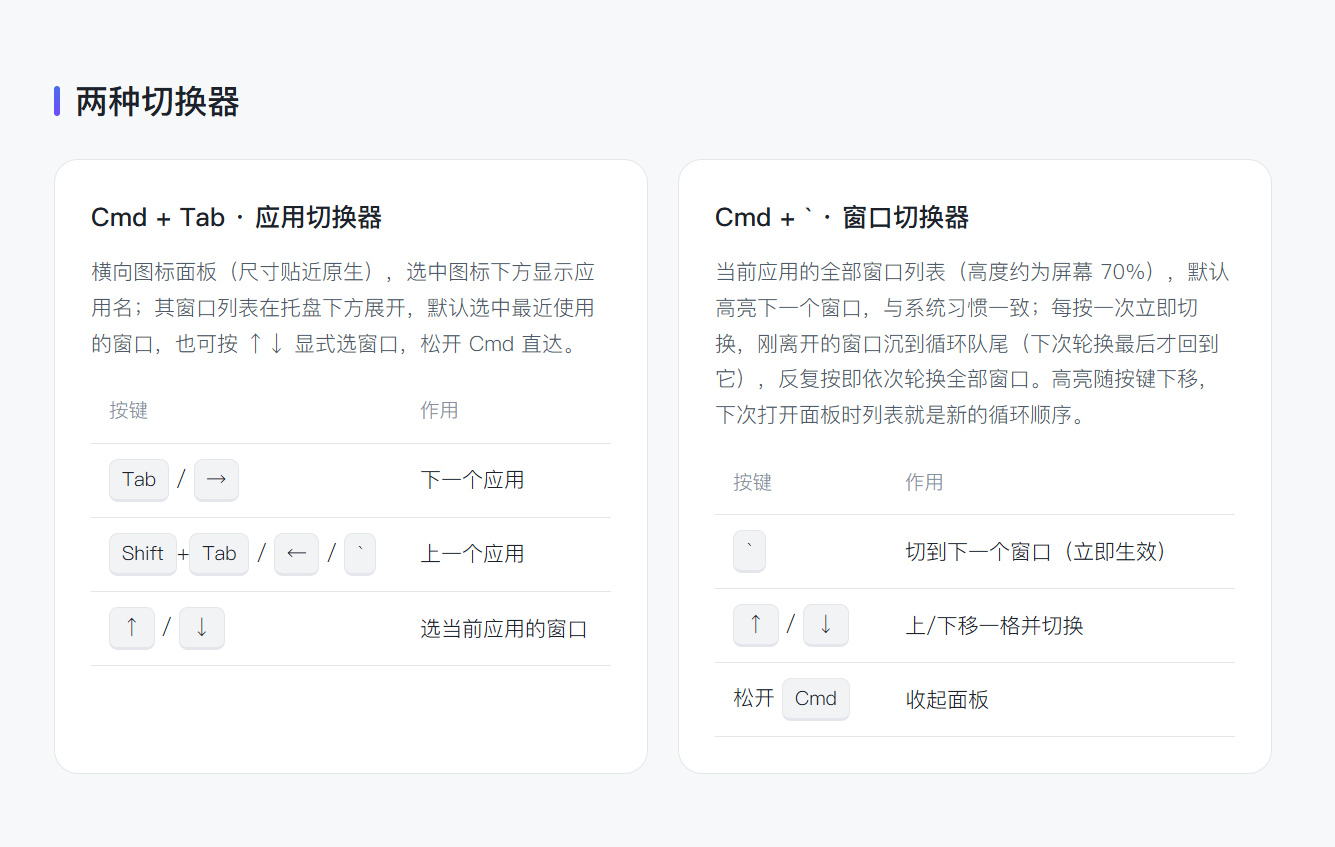Click the 作用 header in the 窗口切换器 table
1335x847 pixels.
click(925, 482)
